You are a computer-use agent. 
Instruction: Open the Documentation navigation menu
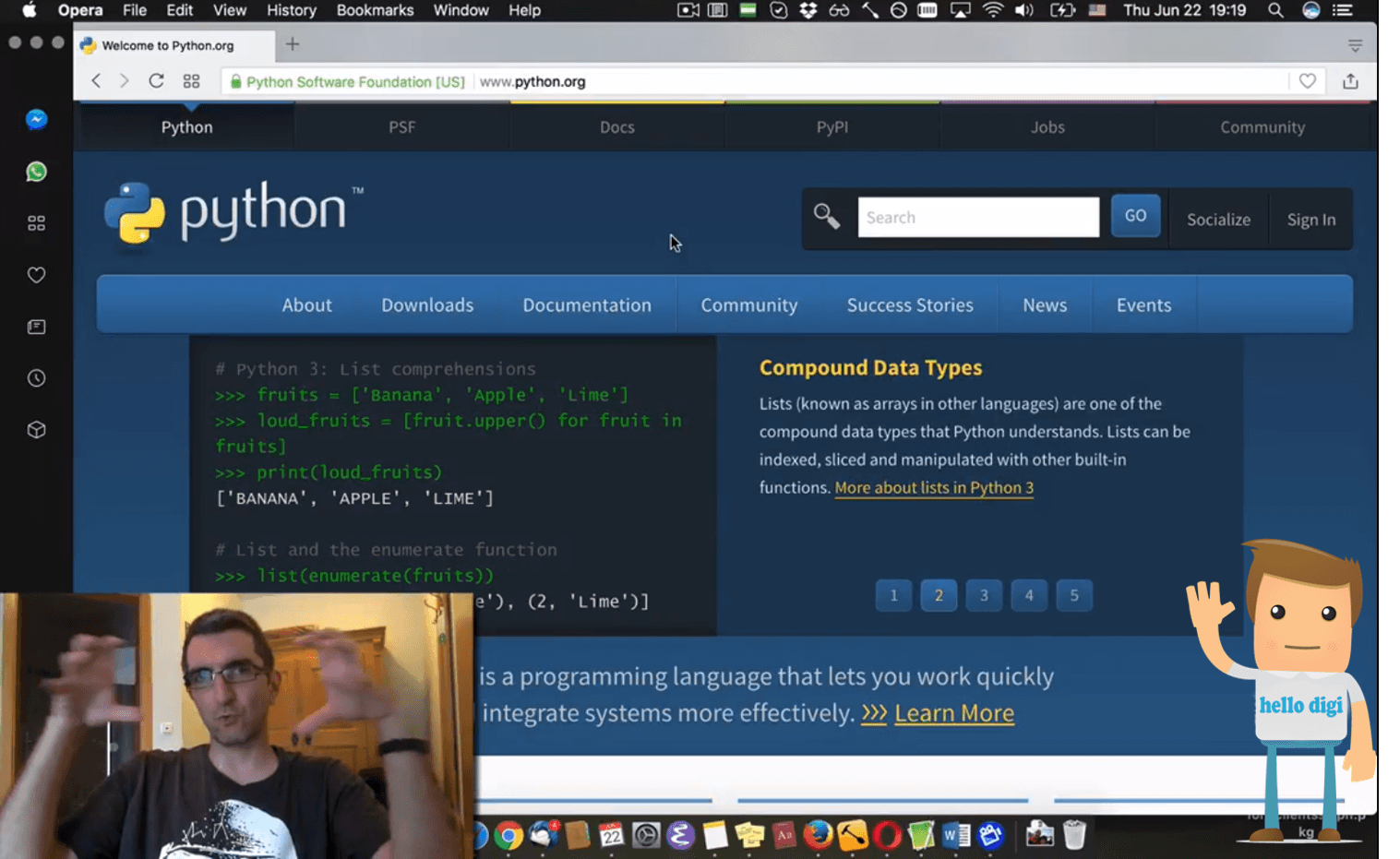(587, 304)
